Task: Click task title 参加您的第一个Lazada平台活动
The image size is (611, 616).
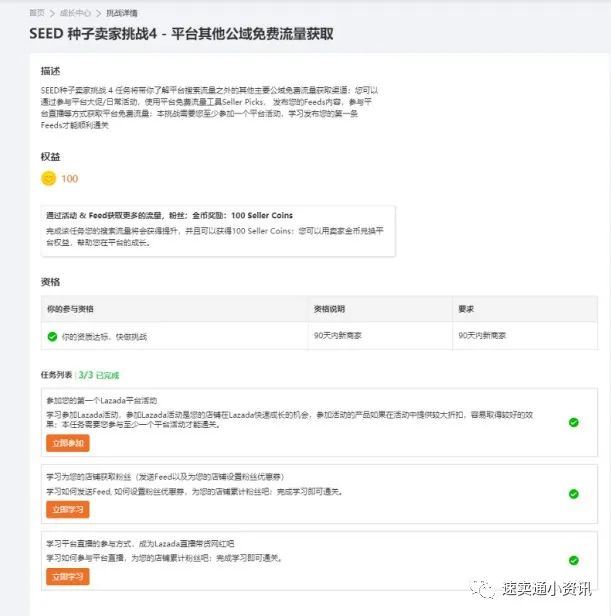Action: point(102,400)
